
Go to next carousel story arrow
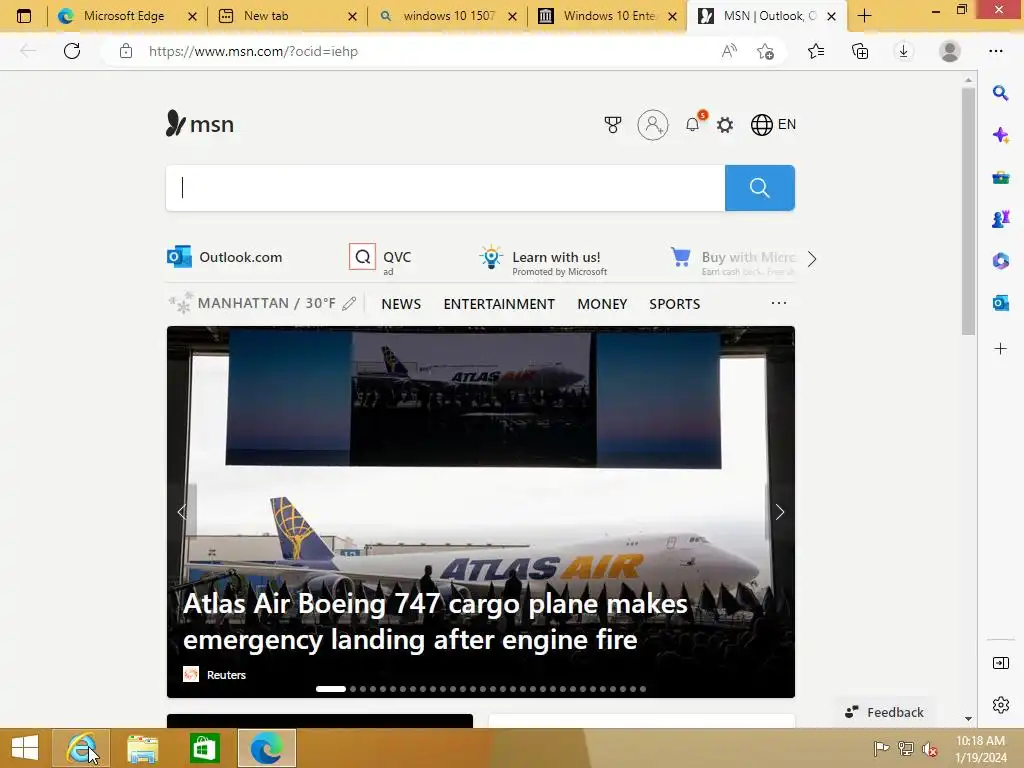tap(779, 512)
